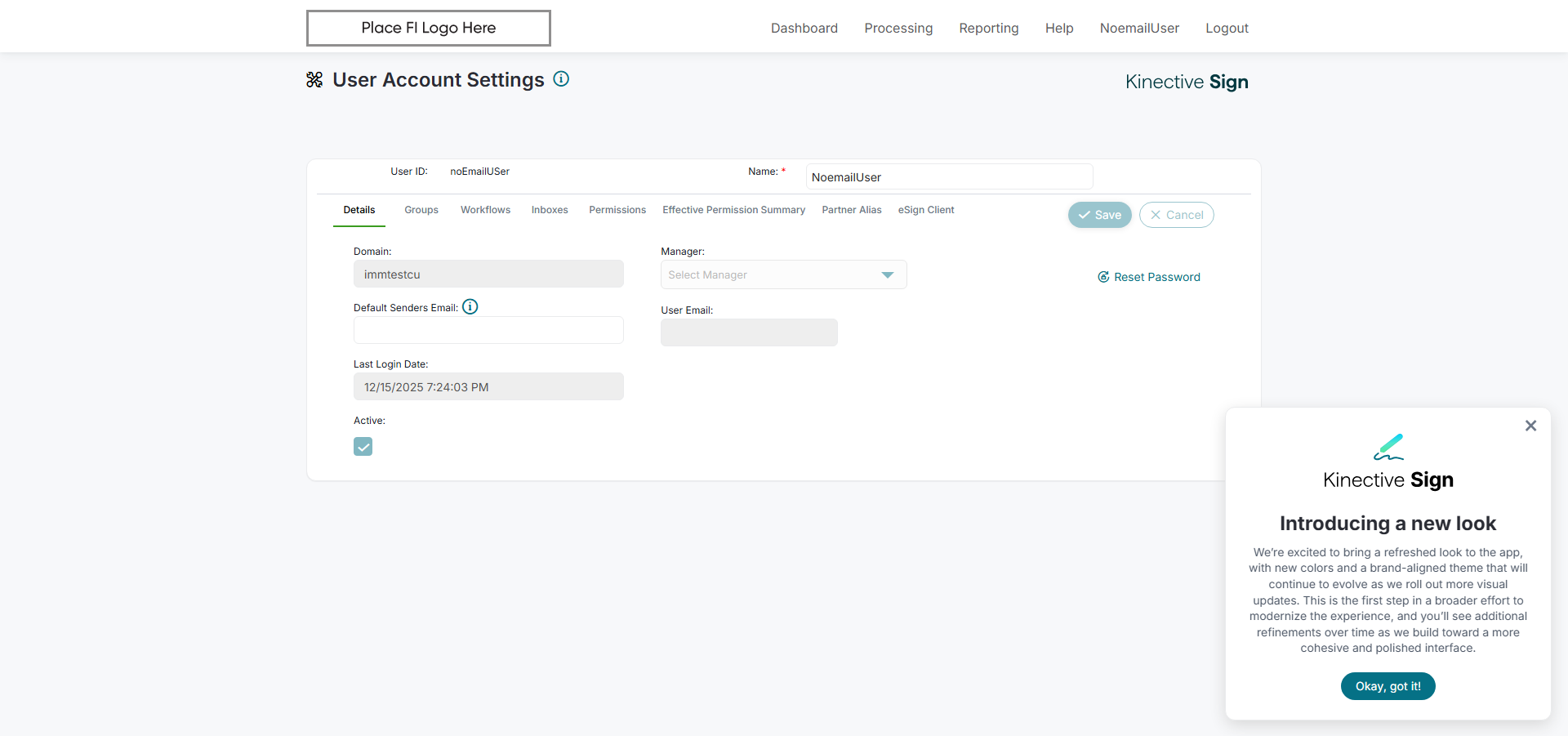Open the Processing menu
The width and height of the screenshot is (1568, 736).
898,28
